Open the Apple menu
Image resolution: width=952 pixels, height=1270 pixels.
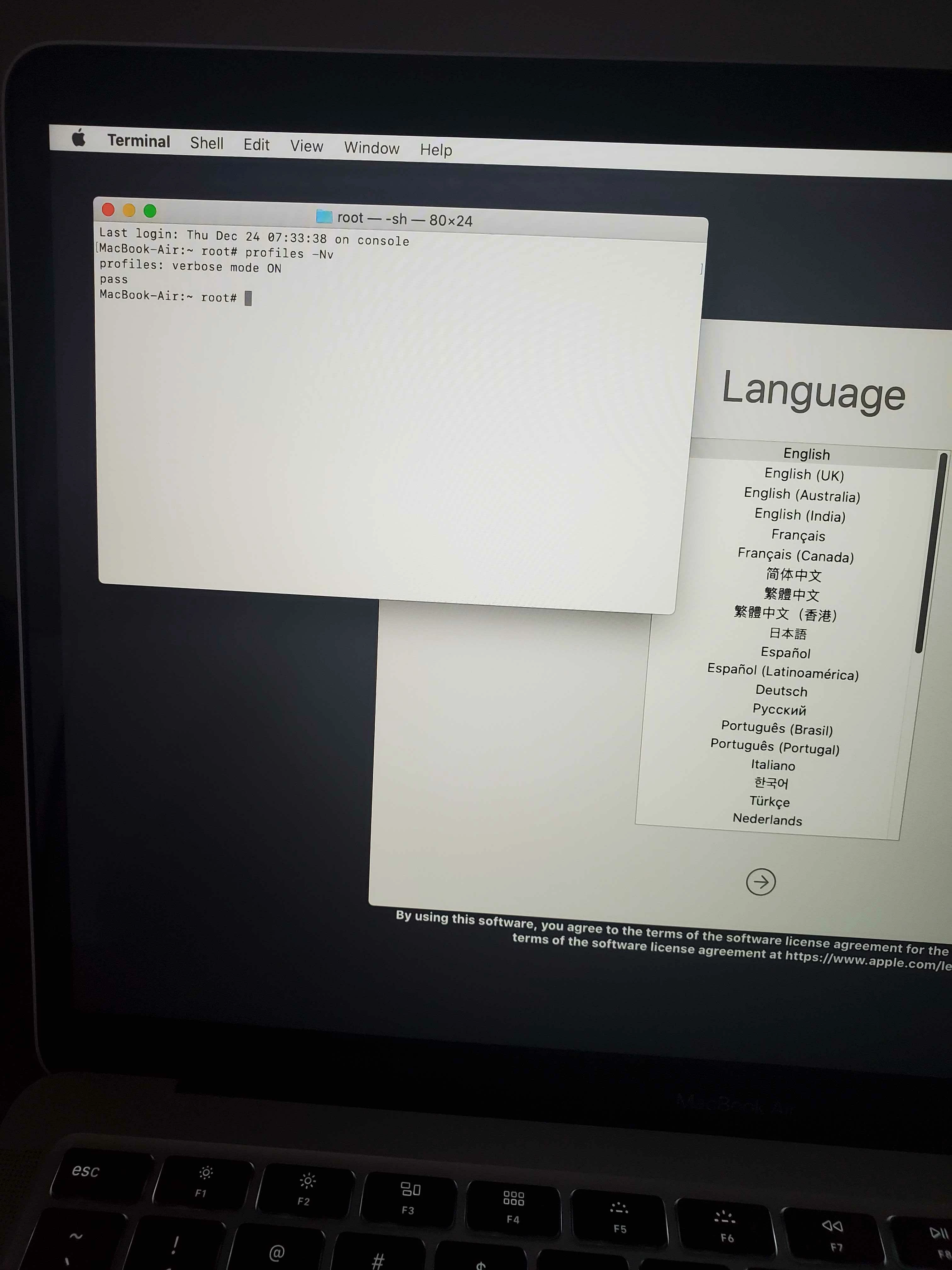[79, 138]
